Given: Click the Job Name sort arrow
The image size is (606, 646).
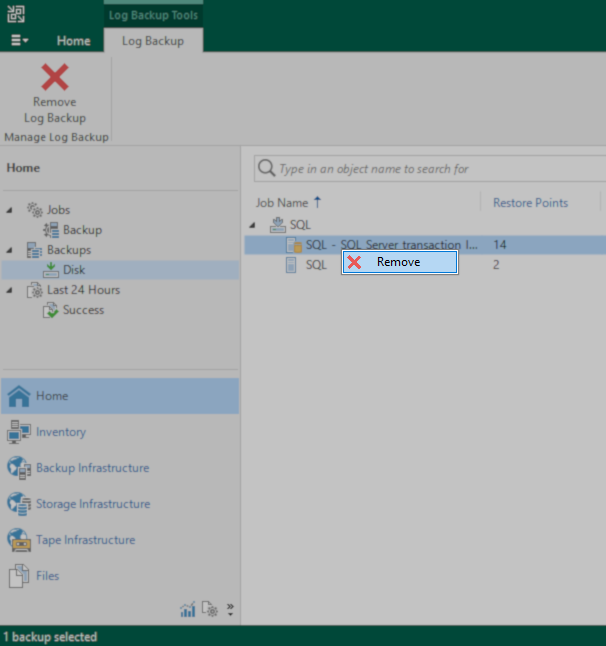Looking at the screenshot, I should pos(317,202).
